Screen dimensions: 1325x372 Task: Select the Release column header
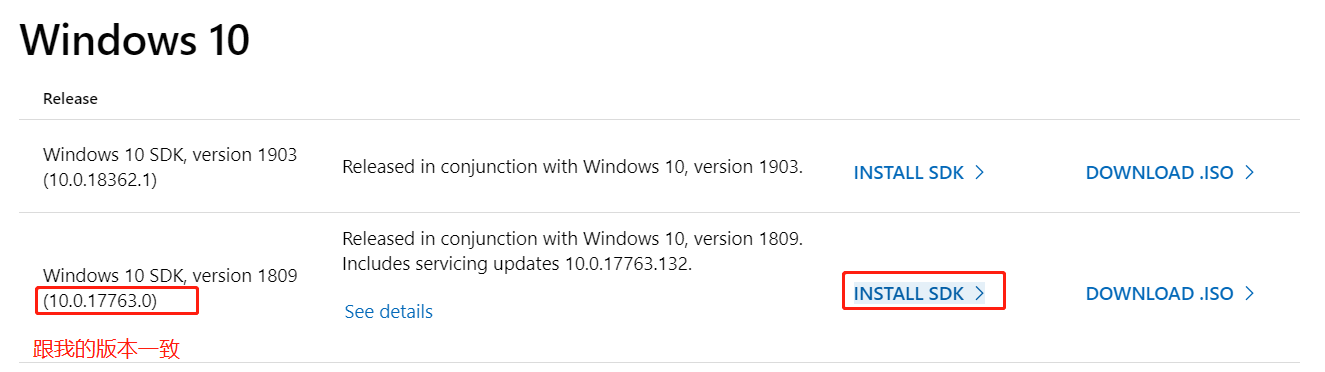[70, 99]
